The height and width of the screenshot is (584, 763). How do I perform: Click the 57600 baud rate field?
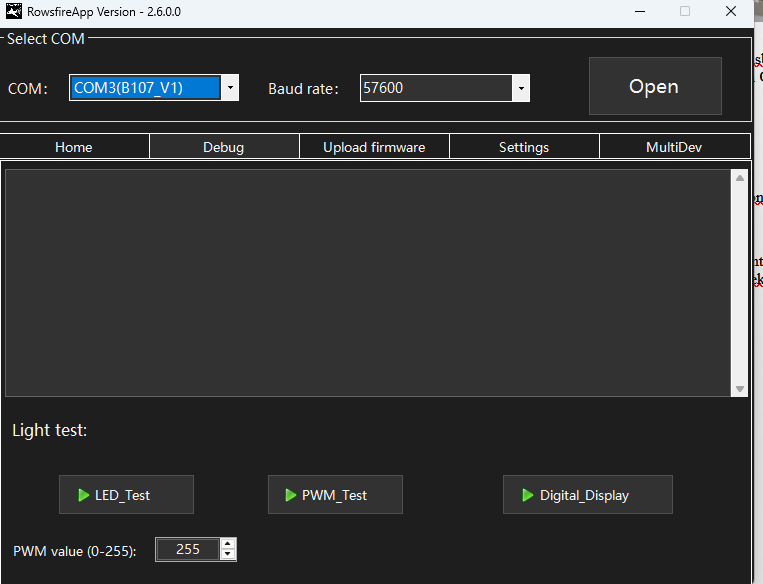(x=436, y=88)
